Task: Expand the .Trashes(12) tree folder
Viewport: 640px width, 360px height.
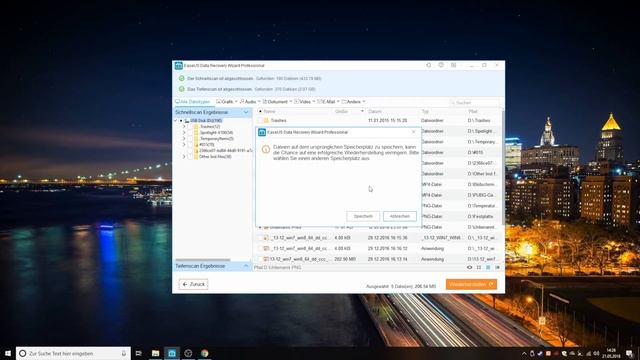Action: 184,127
